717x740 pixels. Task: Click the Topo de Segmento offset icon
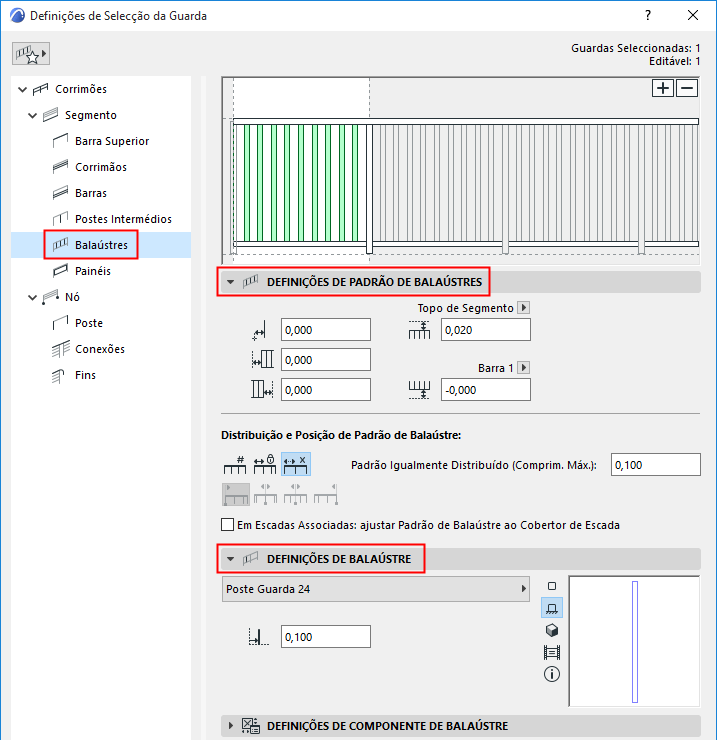tap(419, 330)
